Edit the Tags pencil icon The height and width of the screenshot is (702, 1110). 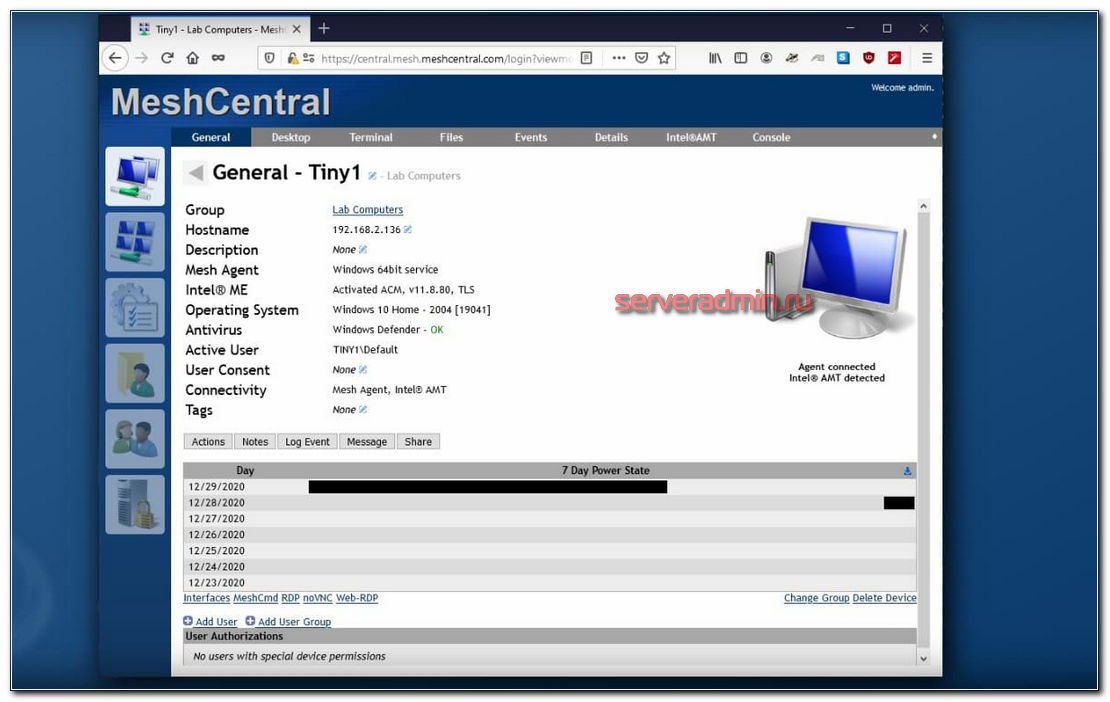click(363, 410)
